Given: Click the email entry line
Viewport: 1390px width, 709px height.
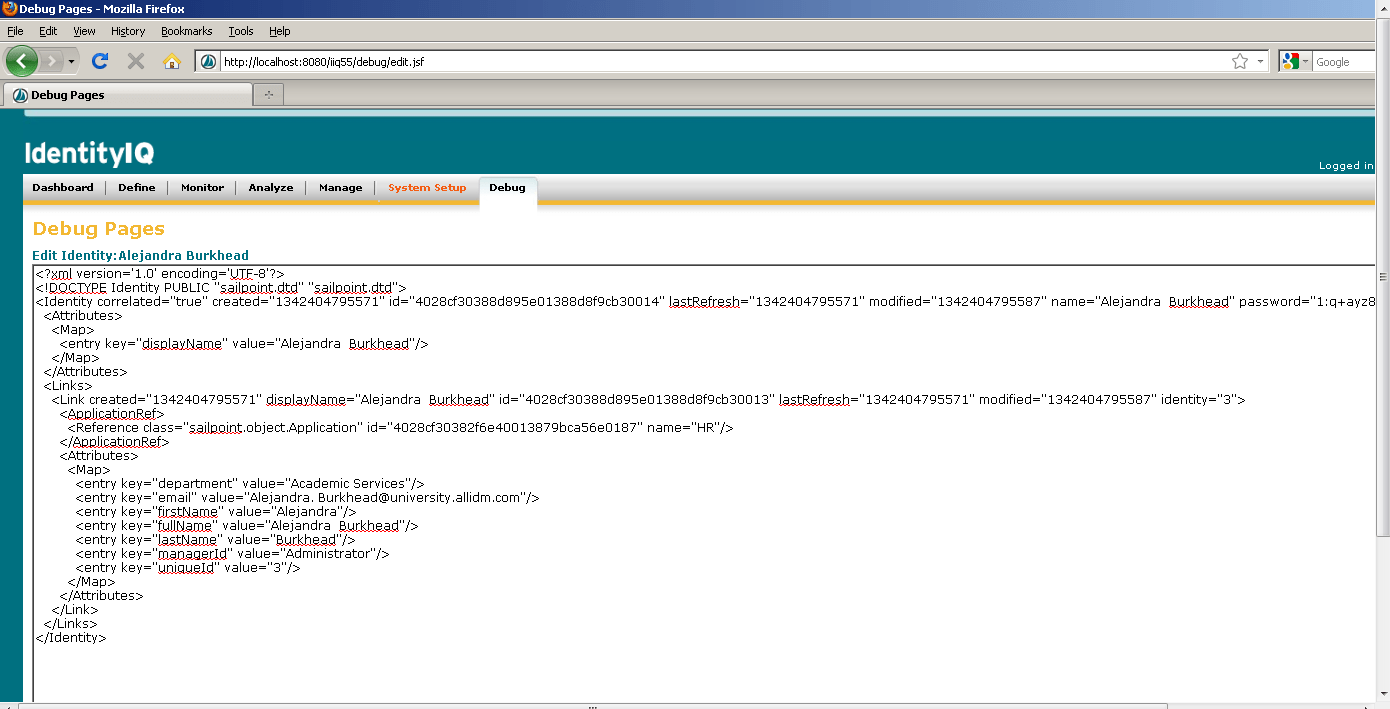Looking at the screenshot, I should pyautogui.click(x=308, y=497).
